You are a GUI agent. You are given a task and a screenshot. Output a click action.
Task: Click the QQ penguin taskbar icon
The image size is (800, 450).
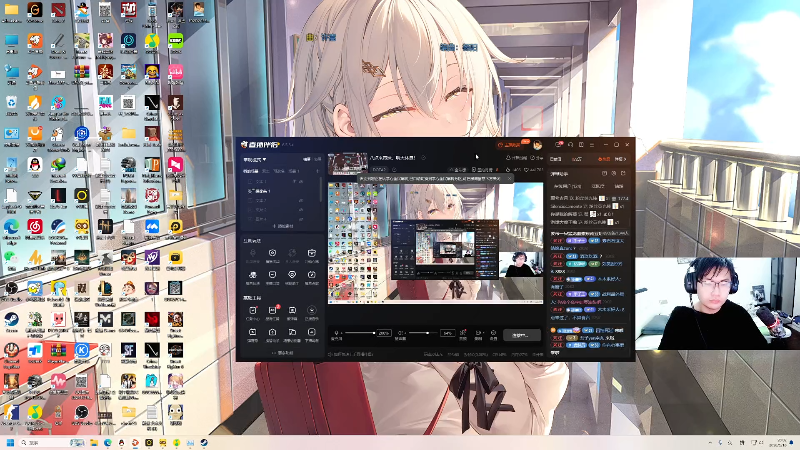[x=121, y=442]
